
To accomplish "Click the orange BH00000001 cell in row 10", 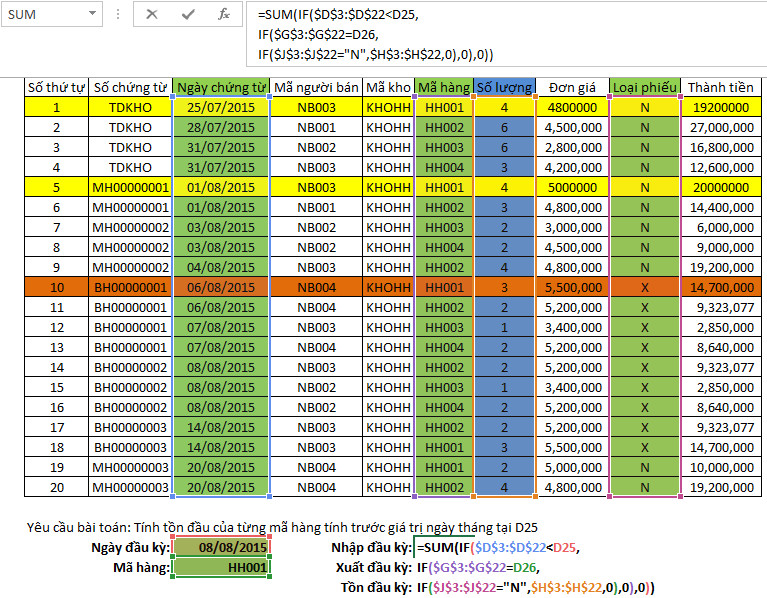I will tap(130, 287).
